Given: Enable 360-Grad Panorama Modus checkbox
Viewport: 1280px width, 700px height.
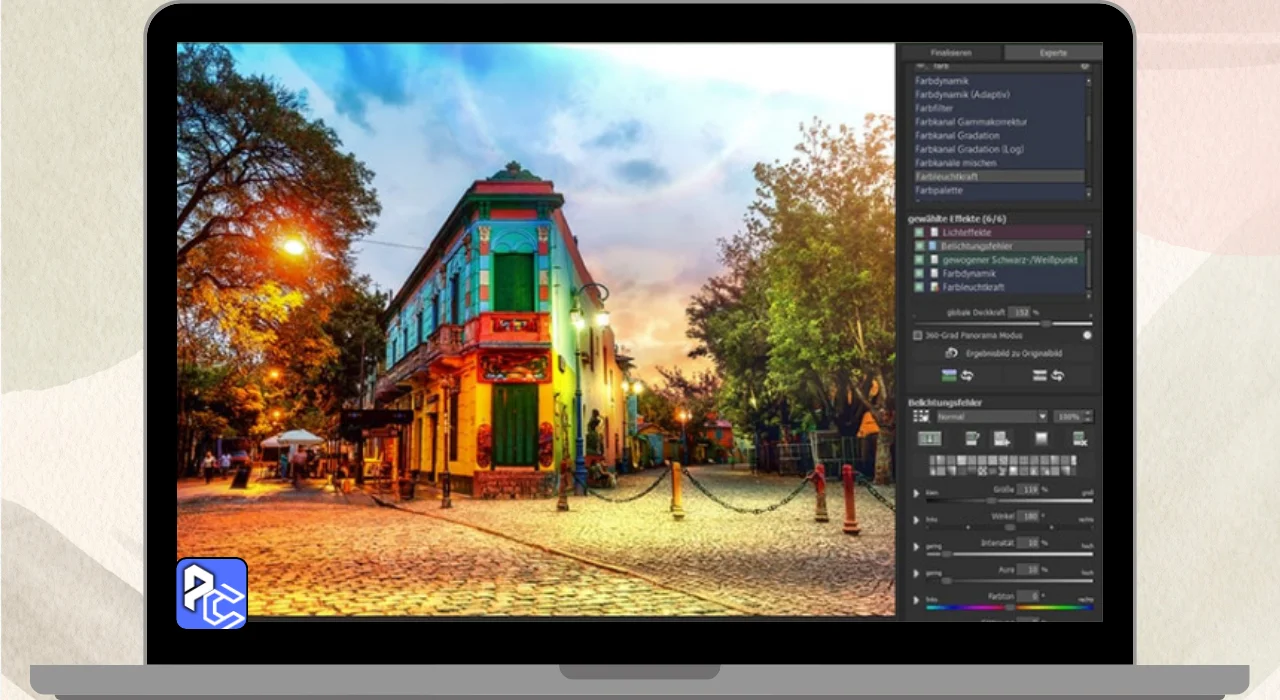Looking at the screenshot, I should 918,336.
